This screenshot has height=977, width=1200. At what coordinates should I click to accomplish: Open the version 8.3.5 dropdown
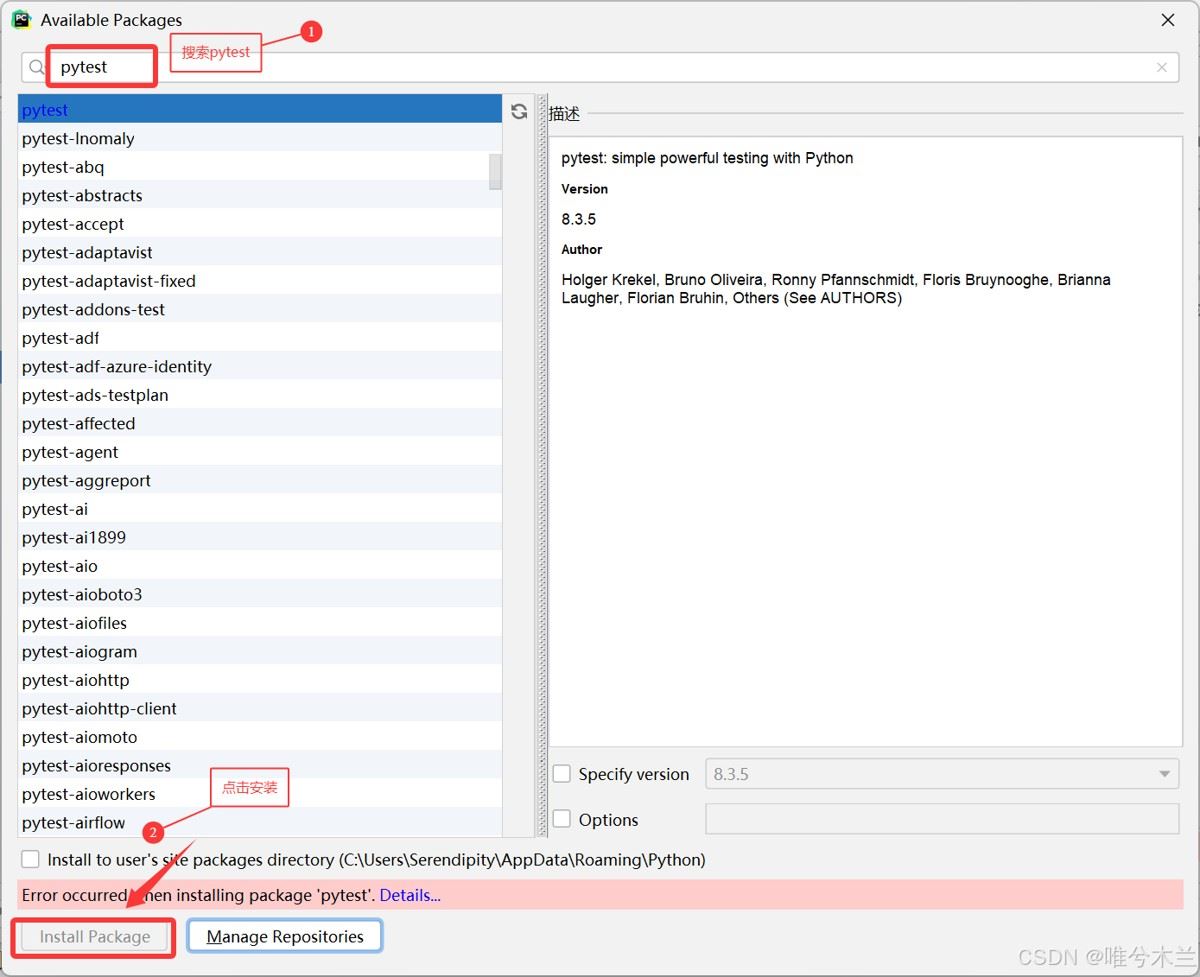[x=942, y=774]
